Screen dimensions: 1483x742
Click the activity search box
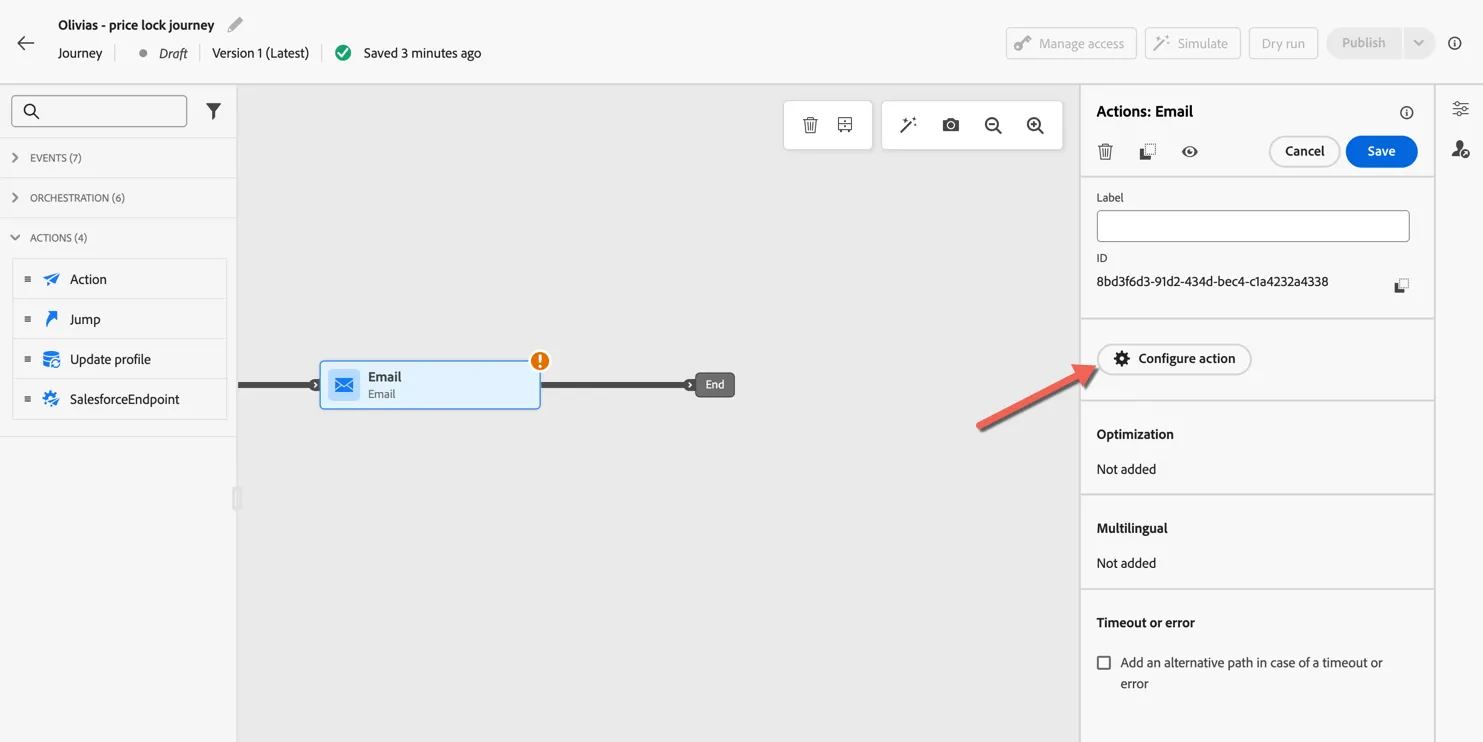pyautogui.click(x=99, y=111)
